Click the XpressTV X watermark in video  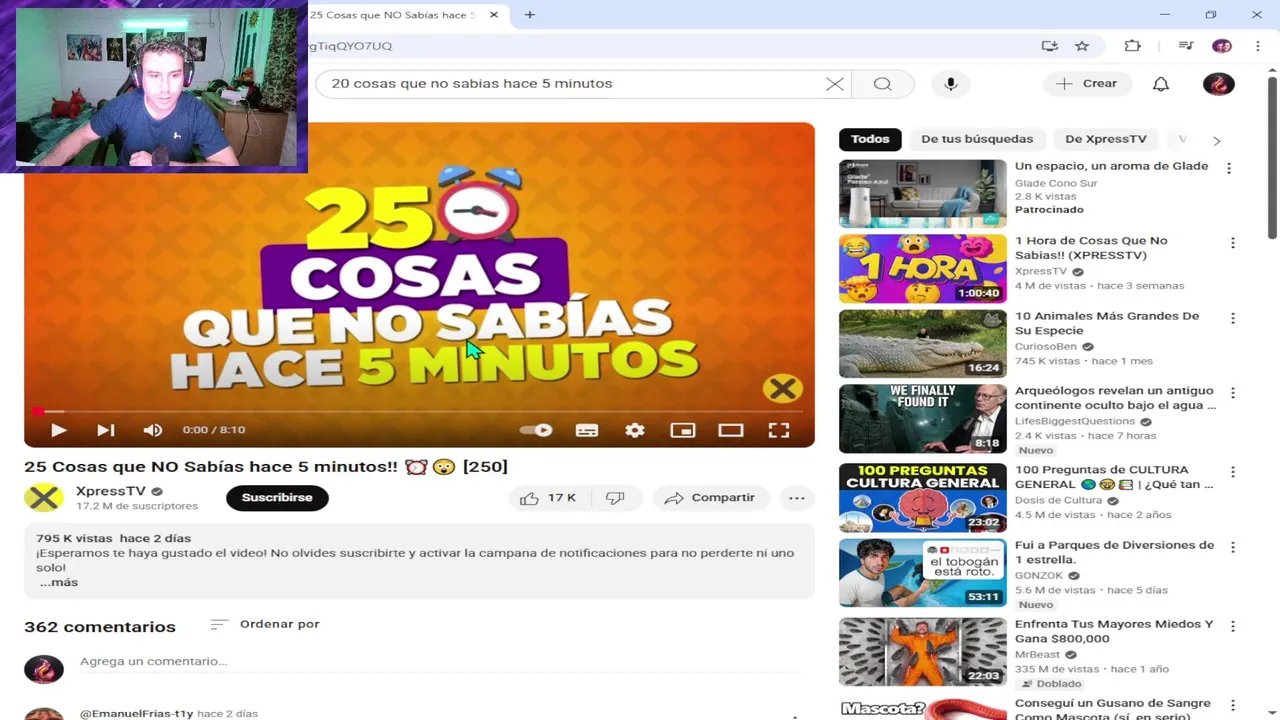783,389
